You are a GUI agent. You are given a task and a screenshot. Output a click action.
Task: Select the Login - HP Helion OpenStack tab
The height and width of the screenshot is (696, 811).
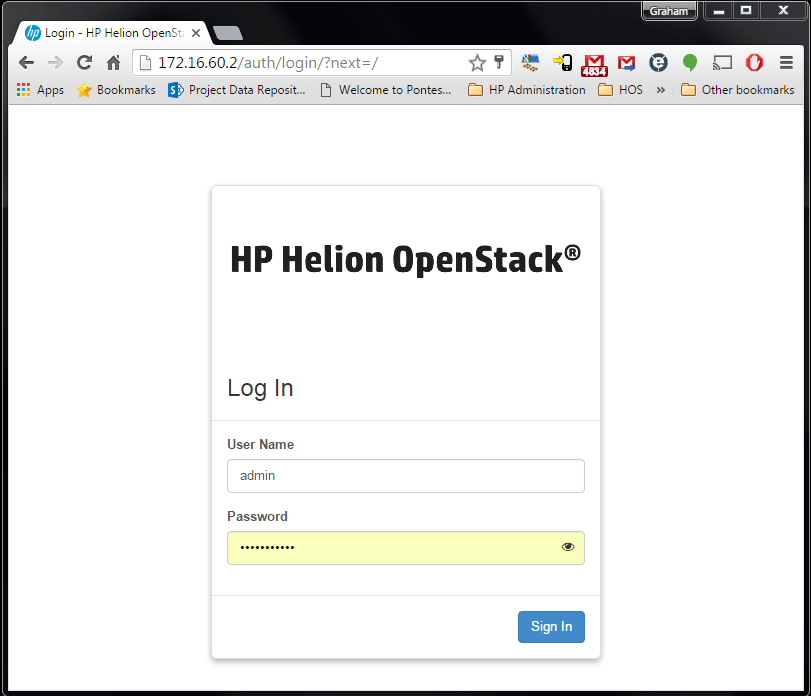[x=110, y=33]
